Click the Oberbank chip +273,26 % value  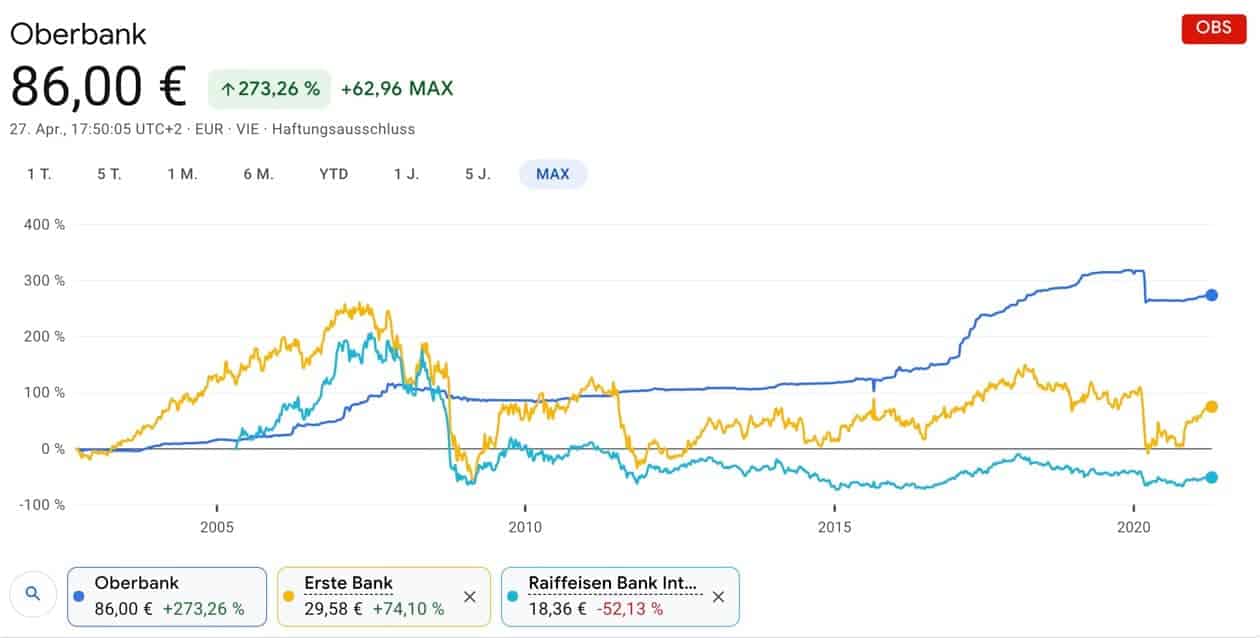pos(203,608)
